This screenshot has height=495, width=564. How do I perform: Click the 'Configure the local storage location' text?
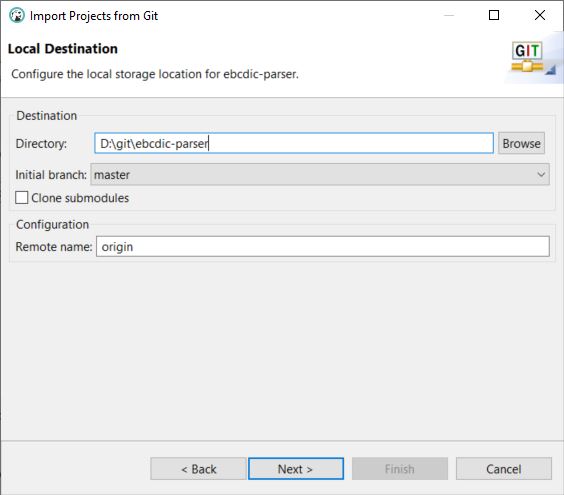(155, 74)
